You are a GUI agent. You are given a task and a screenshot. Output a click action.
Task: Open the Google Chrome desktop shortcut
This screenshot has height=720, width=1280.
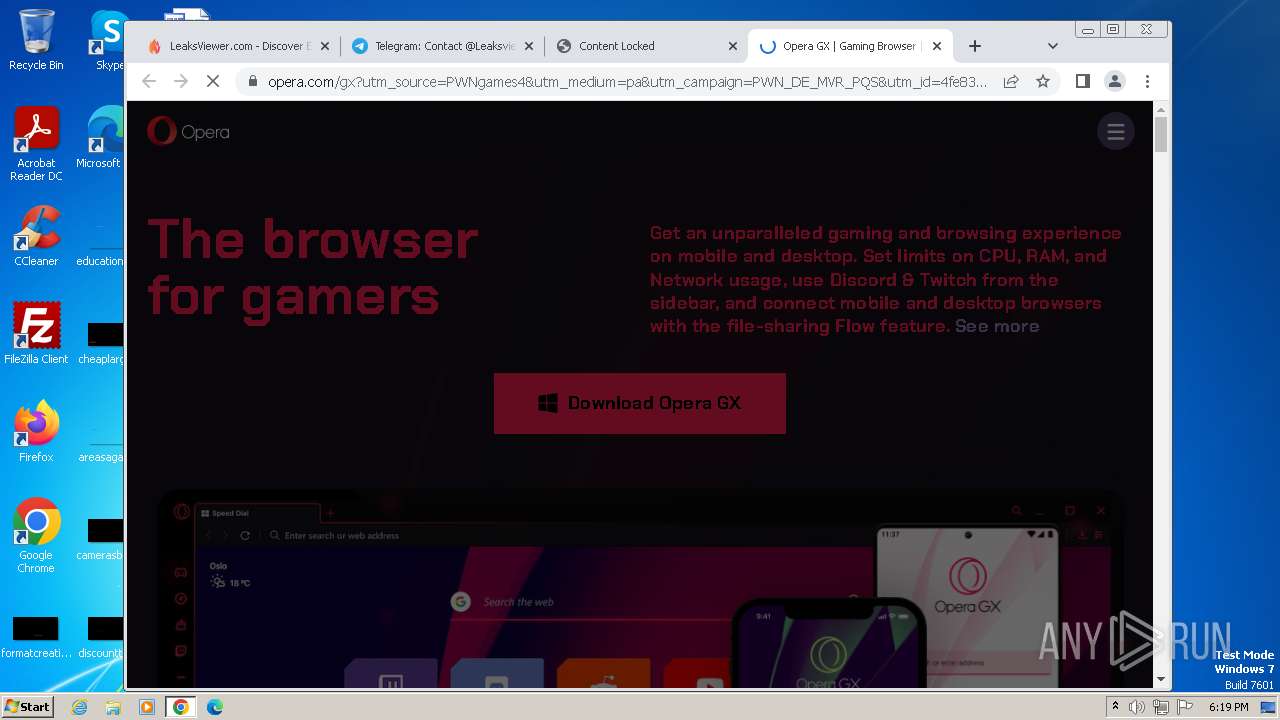pos(36,536)
